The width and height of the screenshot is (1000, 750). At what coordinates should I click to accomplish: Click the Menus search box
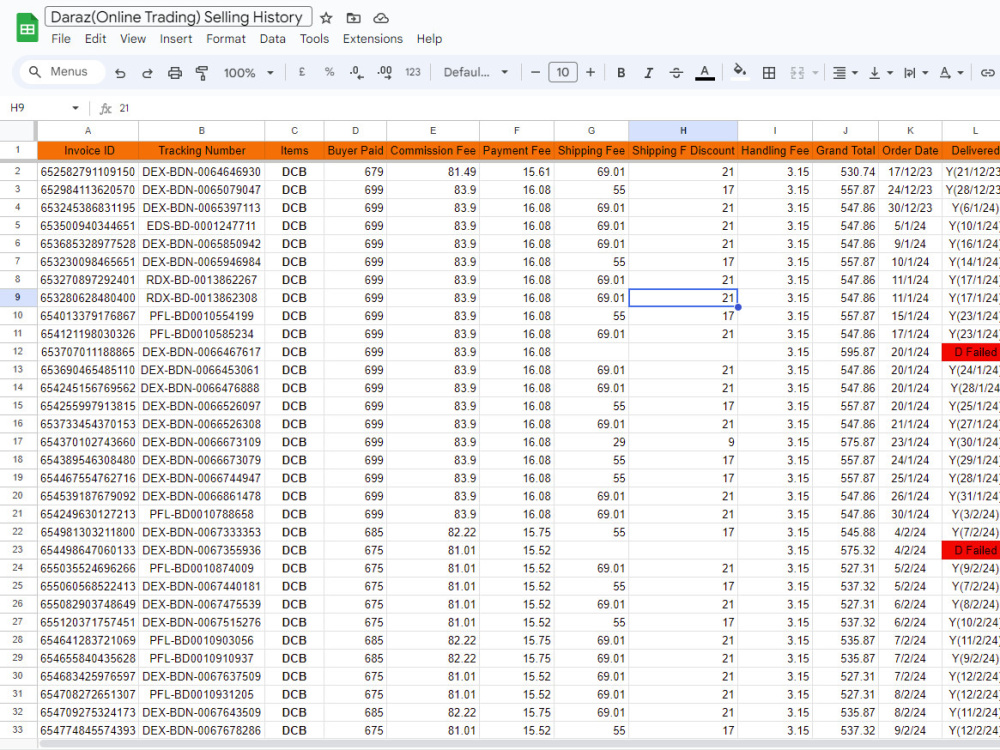tap(62, 71)
